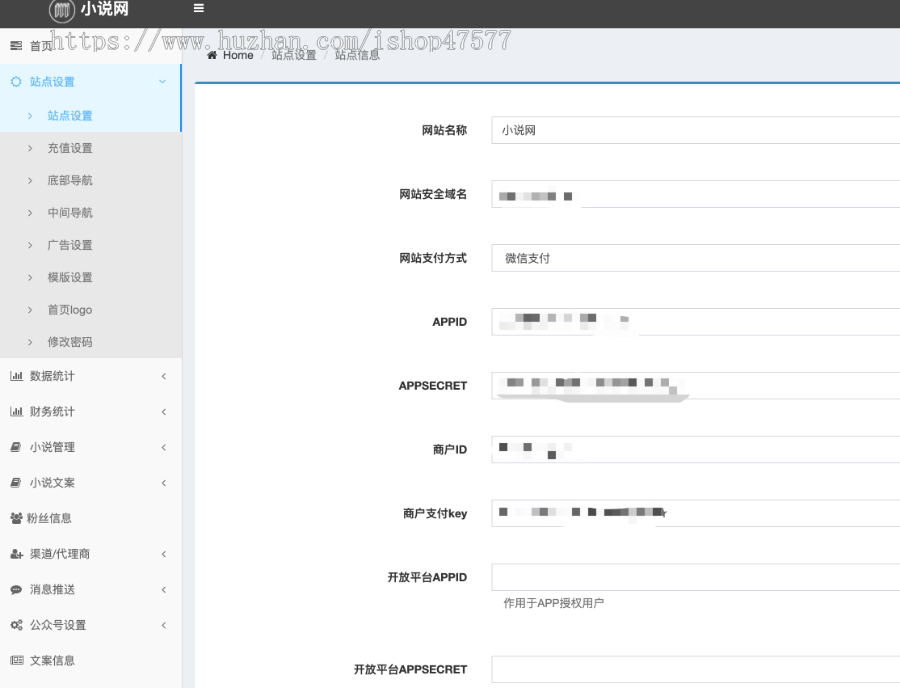
Task: Go to 粉丝信息 in sidebar
Action: [91, 518]
